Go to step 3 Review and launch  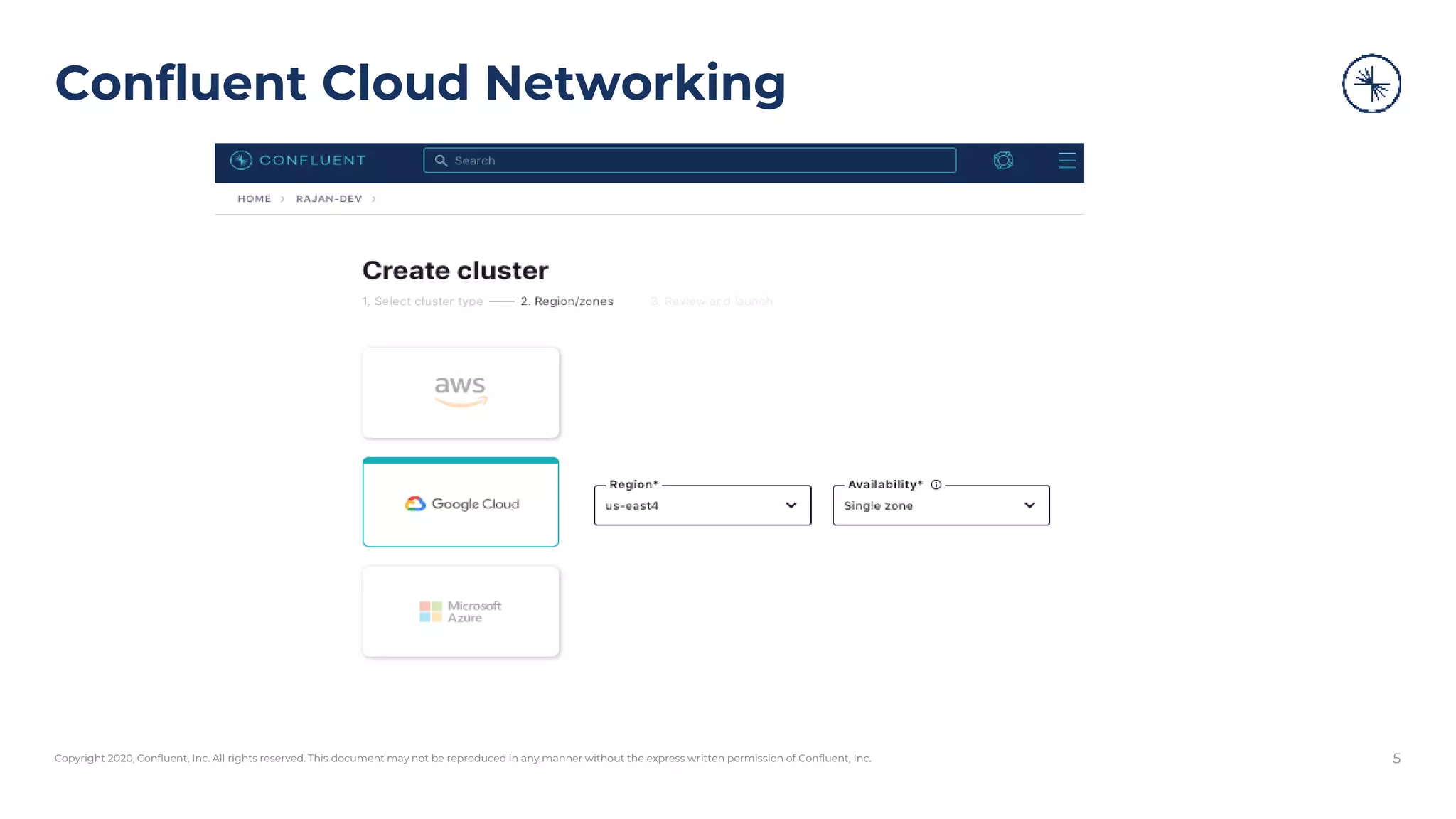tap(711, 301)
